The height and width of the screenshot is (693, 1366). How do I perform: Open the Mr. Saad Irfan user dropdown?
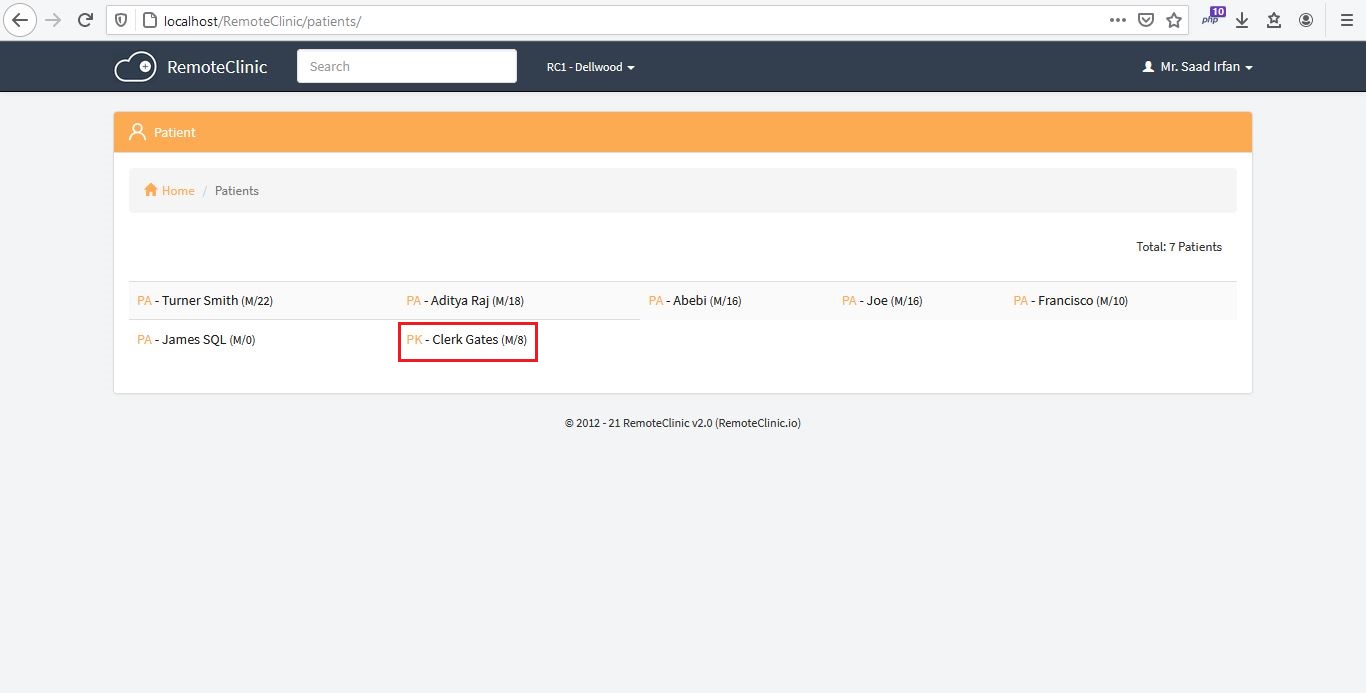point(1197,67)
